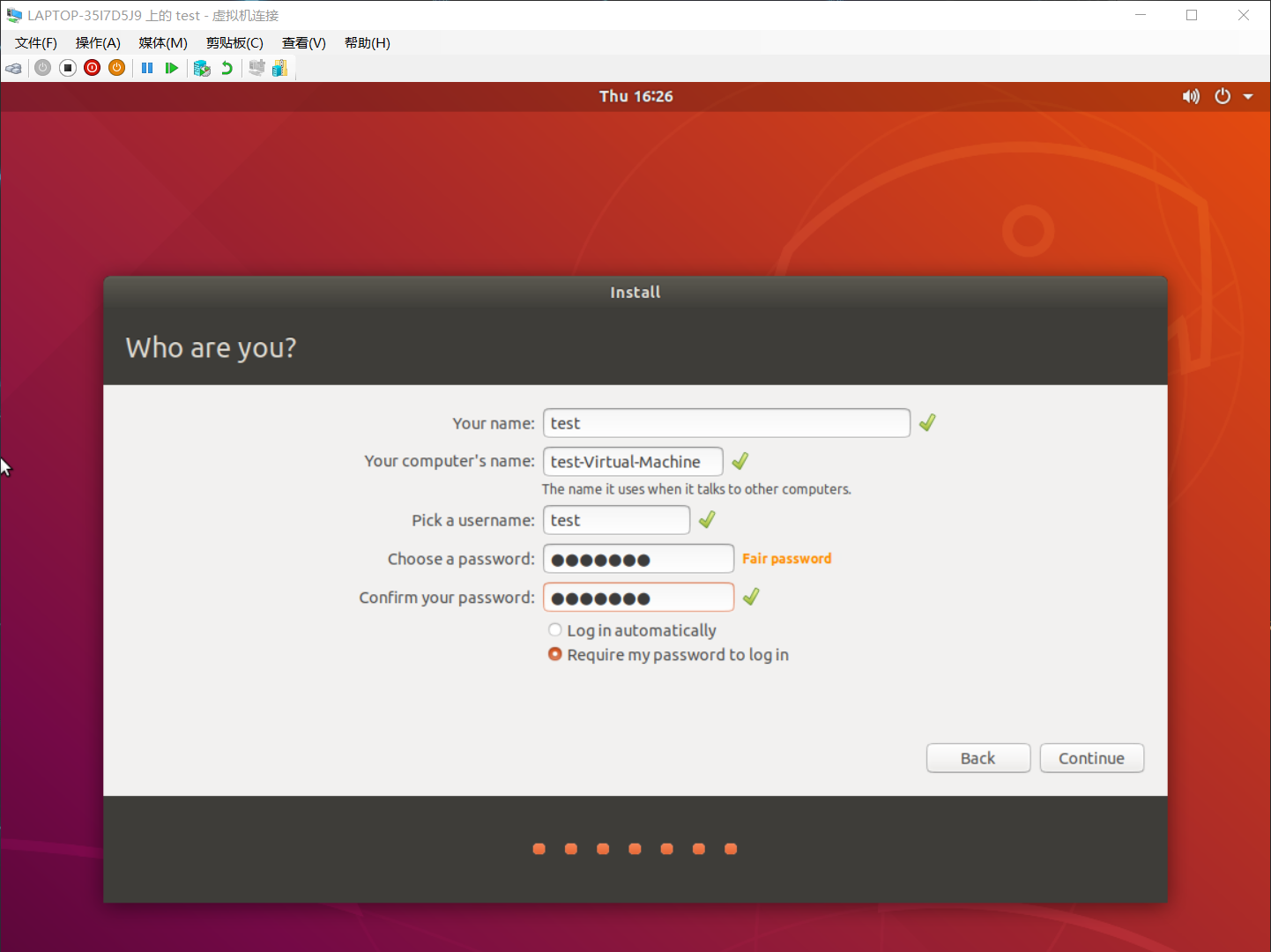Select Log in automatically option
1271x952 pixels.
point(555,630)
